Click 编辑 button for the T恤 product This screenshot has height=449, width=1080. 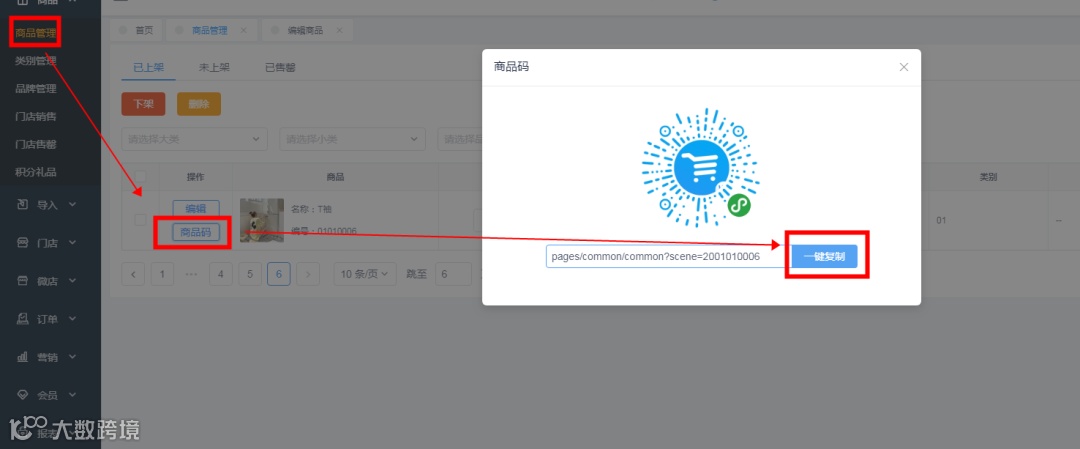pyautogui.click(x=196, y=209)
